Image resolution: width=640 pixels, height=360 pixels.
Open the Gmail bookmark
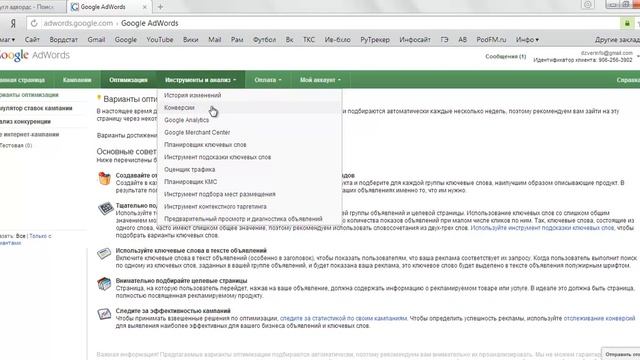point(96,40)
